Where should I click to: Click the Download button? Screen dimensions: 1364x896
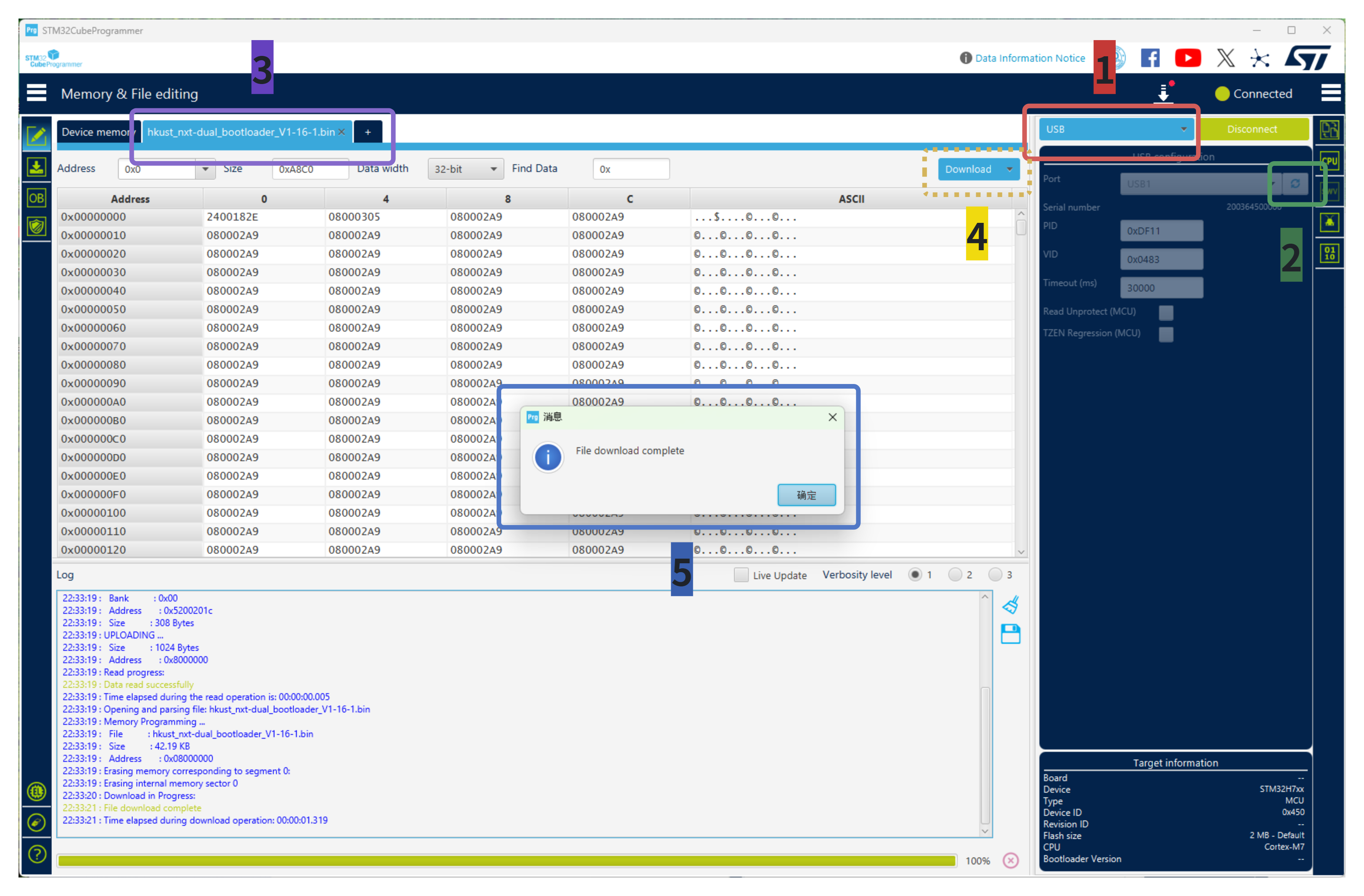pyautogui.click(x=968, y=169)
